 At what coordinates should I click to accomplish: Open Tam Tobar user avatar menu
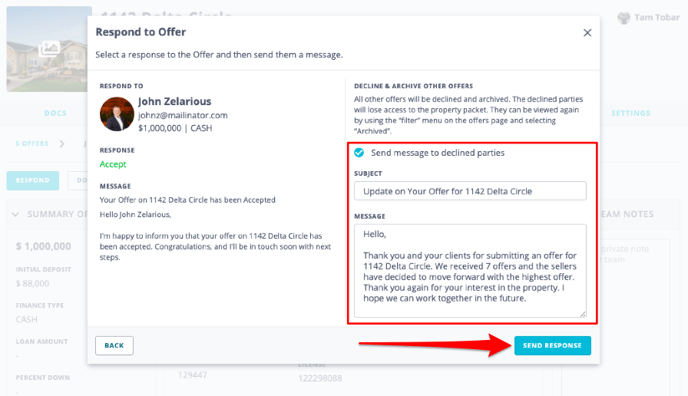[x=624, y=18]
